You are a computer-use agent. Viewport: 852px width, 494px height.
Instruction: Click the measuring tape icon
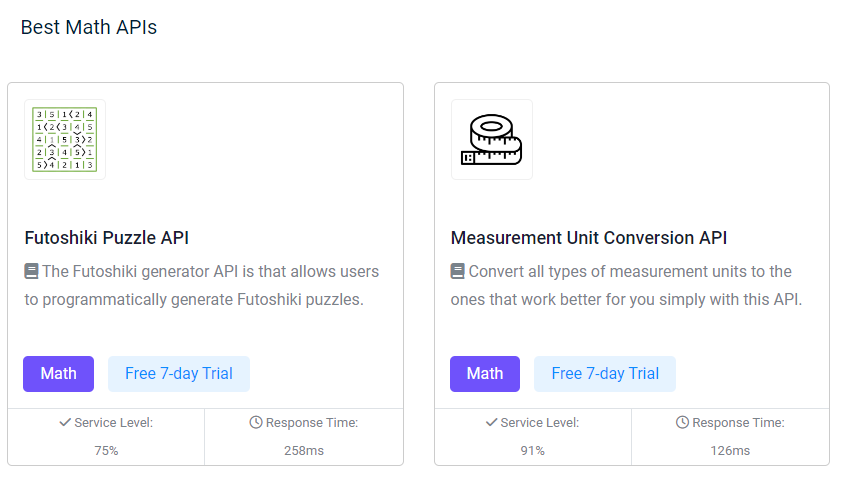pos(492,139)
